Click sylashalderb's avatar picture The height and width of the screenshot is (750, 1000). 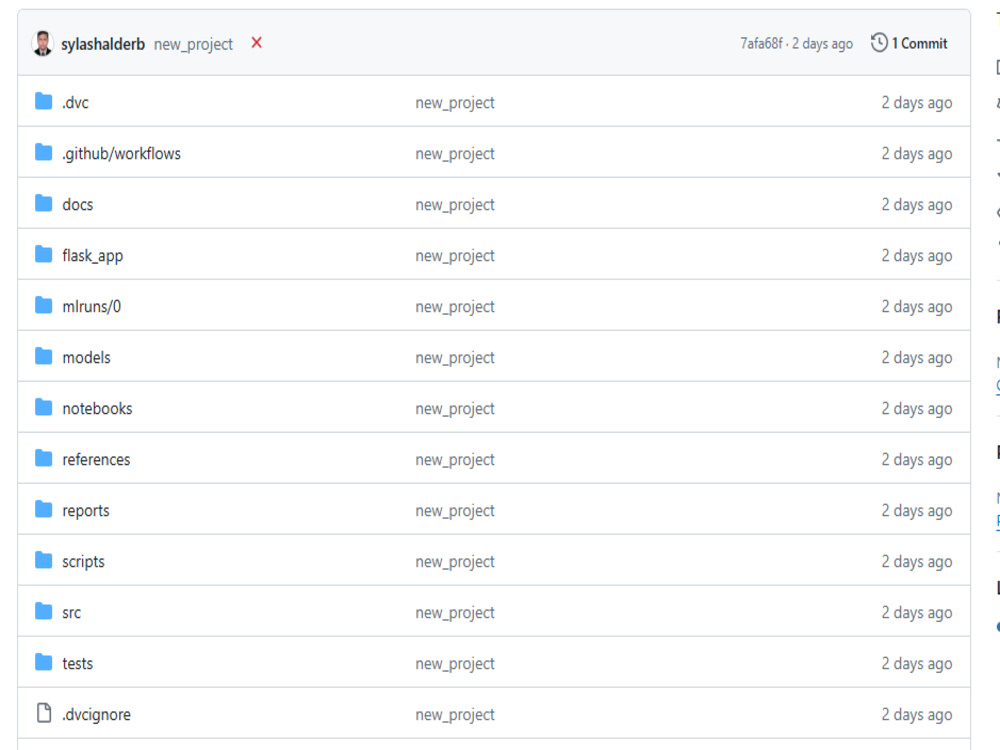pos(41,43)
